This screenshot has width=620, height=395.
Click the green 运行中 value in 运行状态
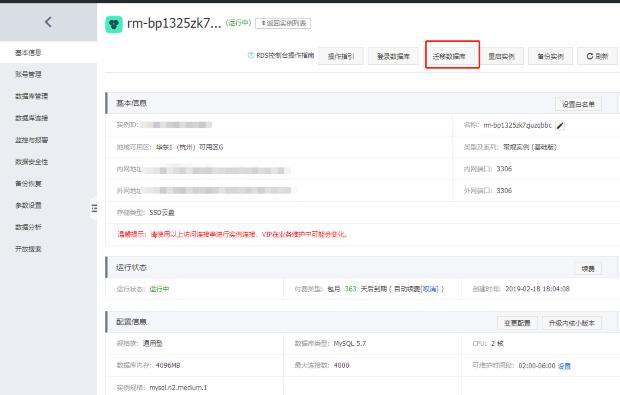pyautogui.click(x=159, y=289)
